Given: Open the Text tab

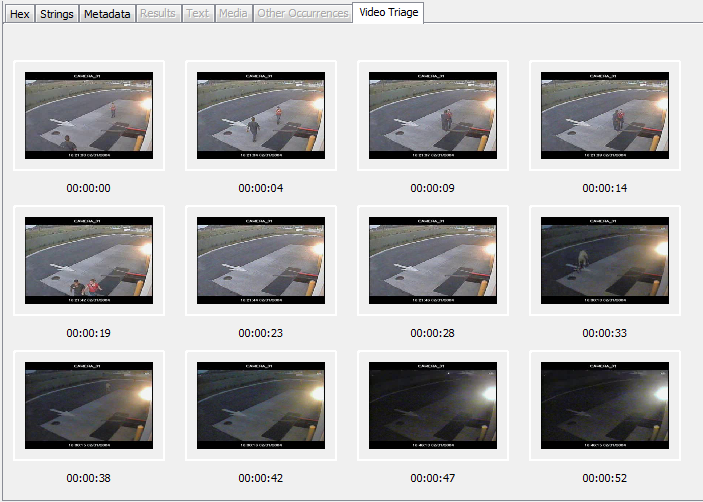Looking at the screenshot, I should pos(198,14).
